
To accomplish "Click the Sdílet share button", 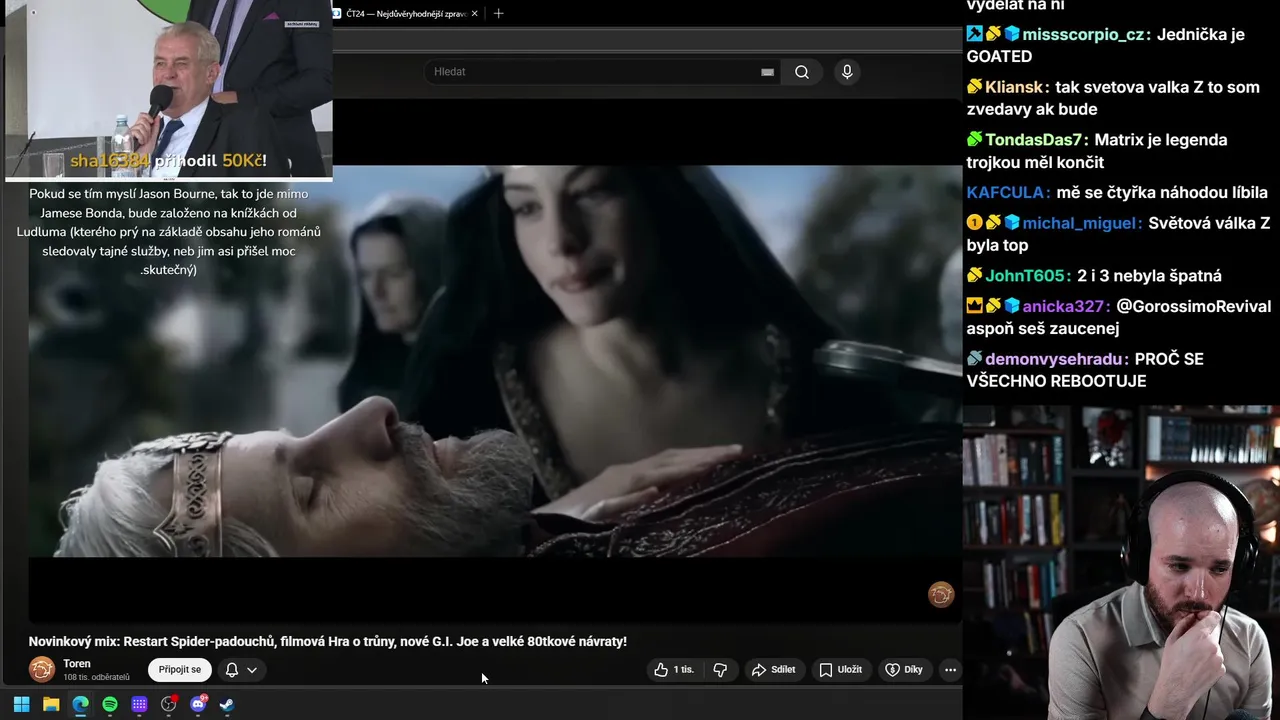I will click(773, 670).
